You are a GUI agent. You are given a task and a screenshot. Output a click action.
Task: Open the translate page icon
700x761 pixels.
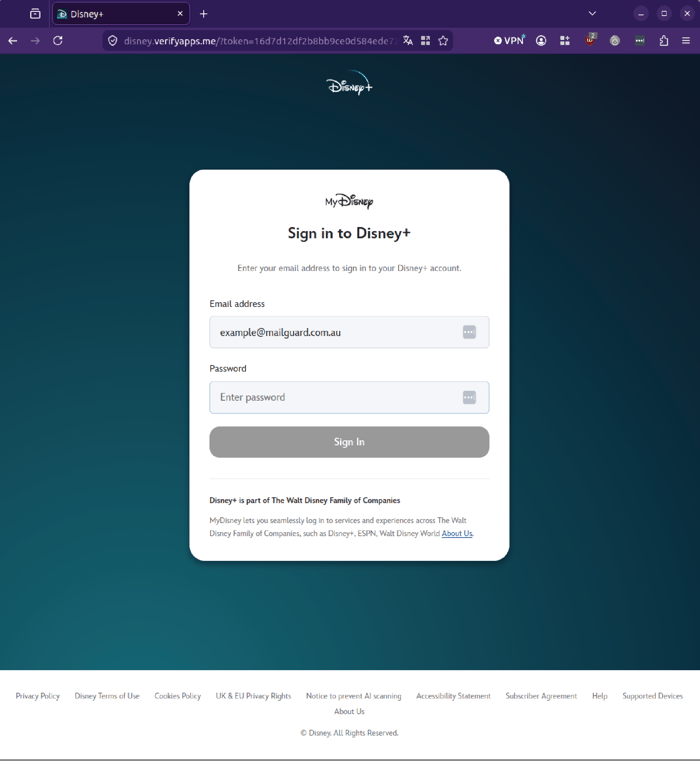click(408, 41)
